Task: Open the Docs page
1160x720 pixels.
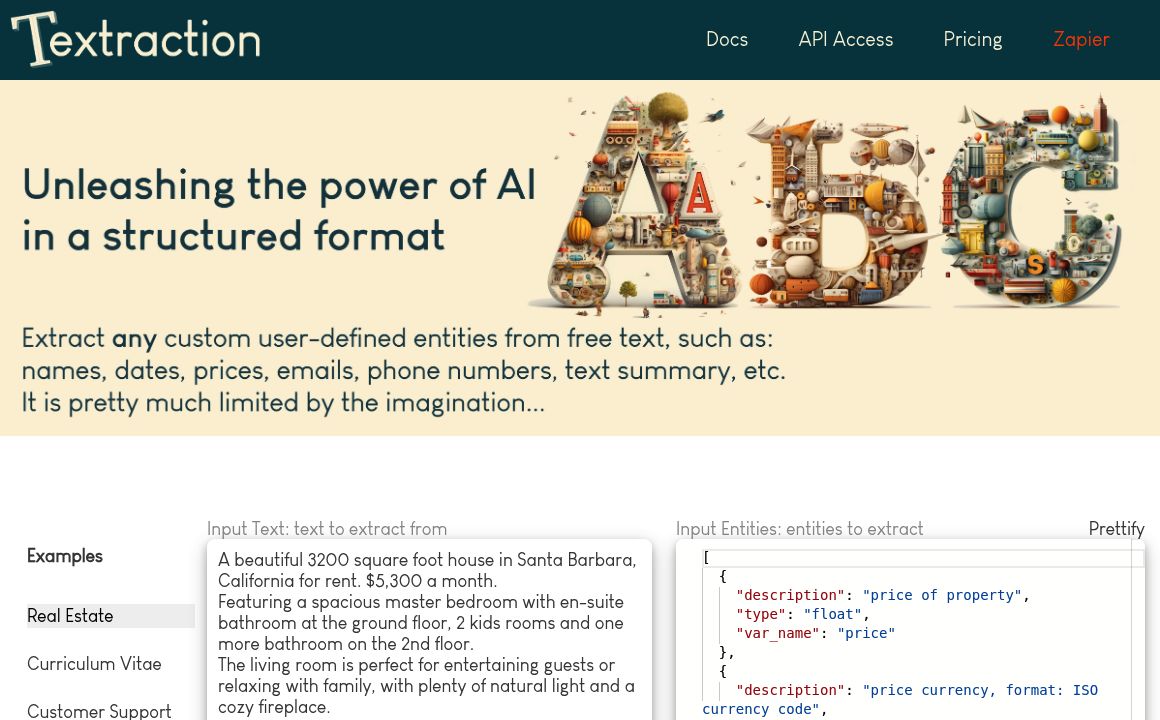Action: coord(726,39)
